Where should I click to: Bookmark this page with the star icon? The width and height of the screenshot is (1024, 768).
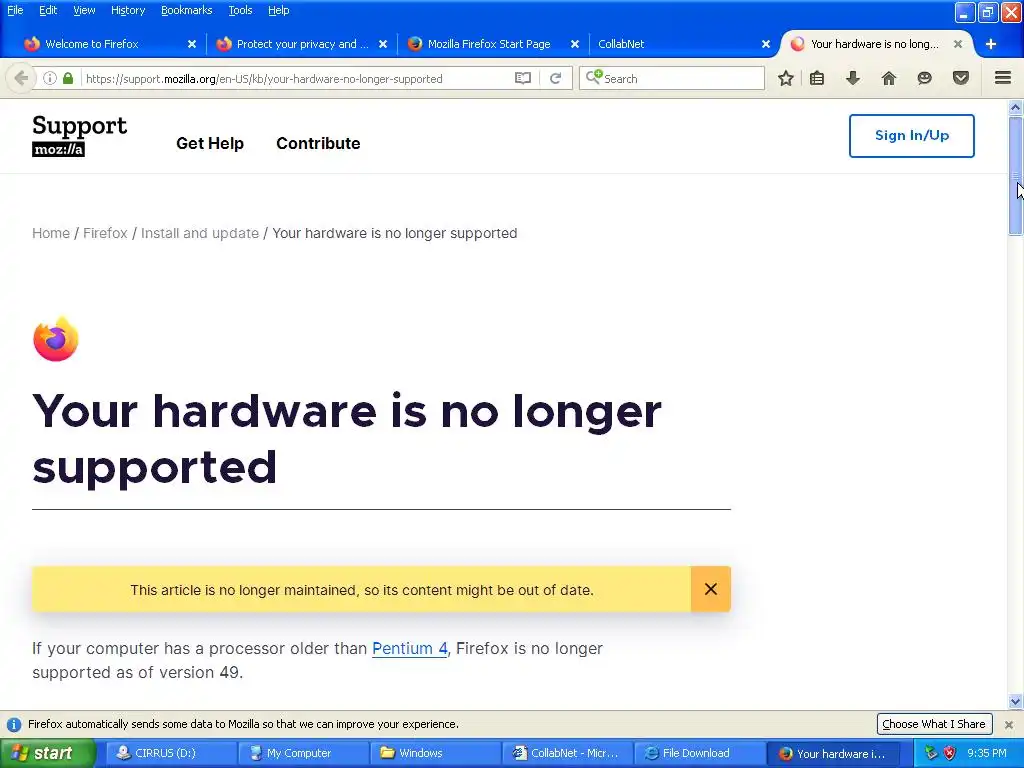pos(786,78)
